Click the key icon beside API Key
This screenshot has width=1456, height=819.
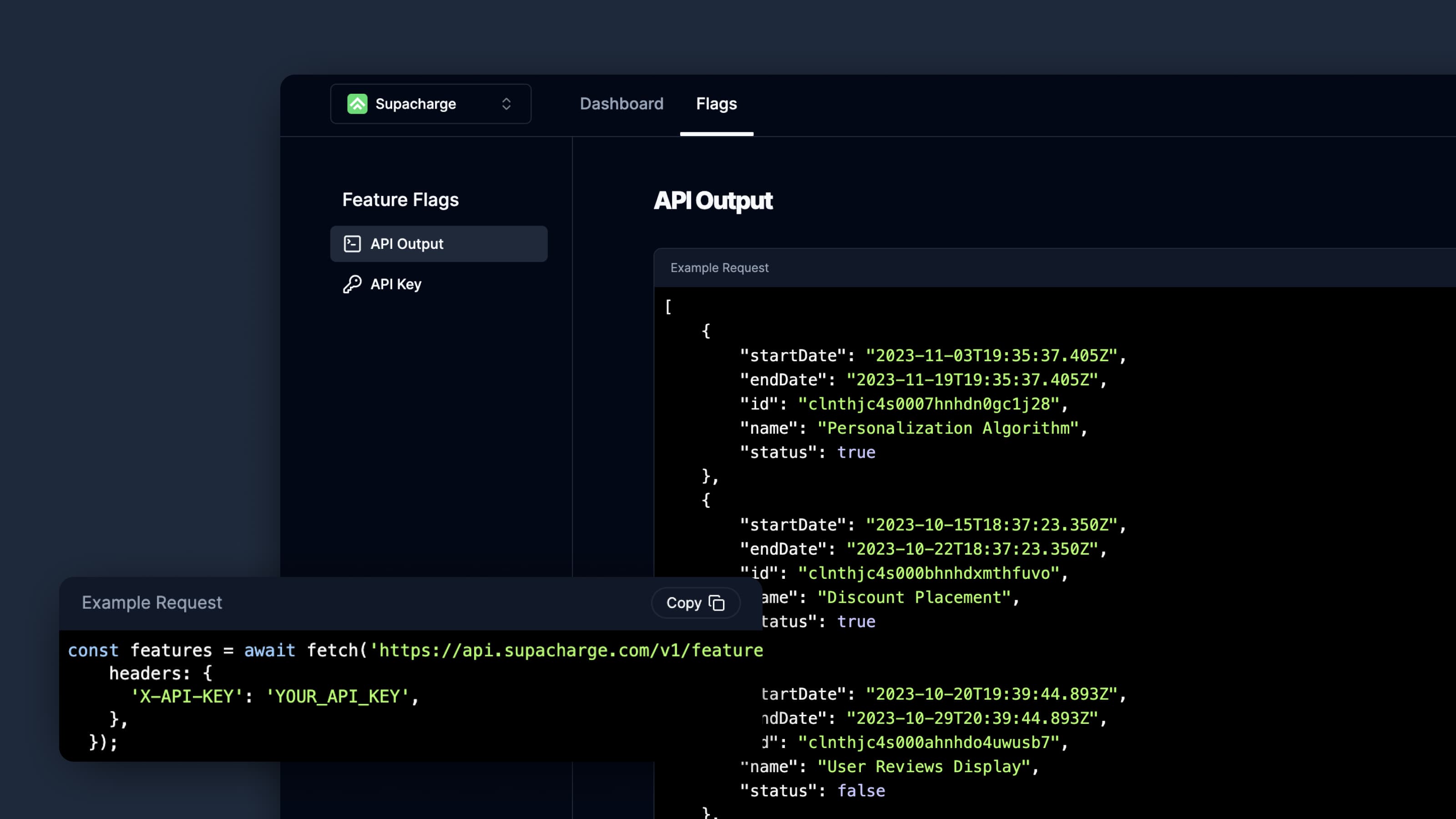coord(352,284)
